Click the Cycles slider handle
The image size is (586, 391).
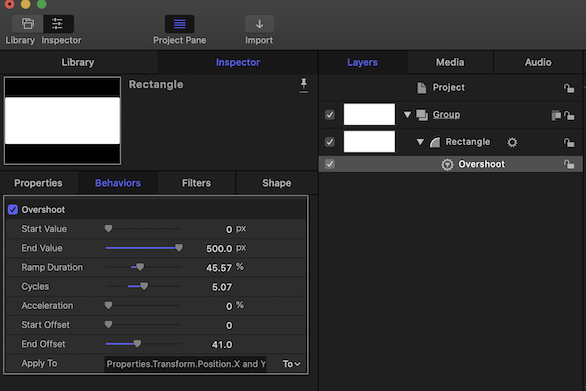point(144,286)
